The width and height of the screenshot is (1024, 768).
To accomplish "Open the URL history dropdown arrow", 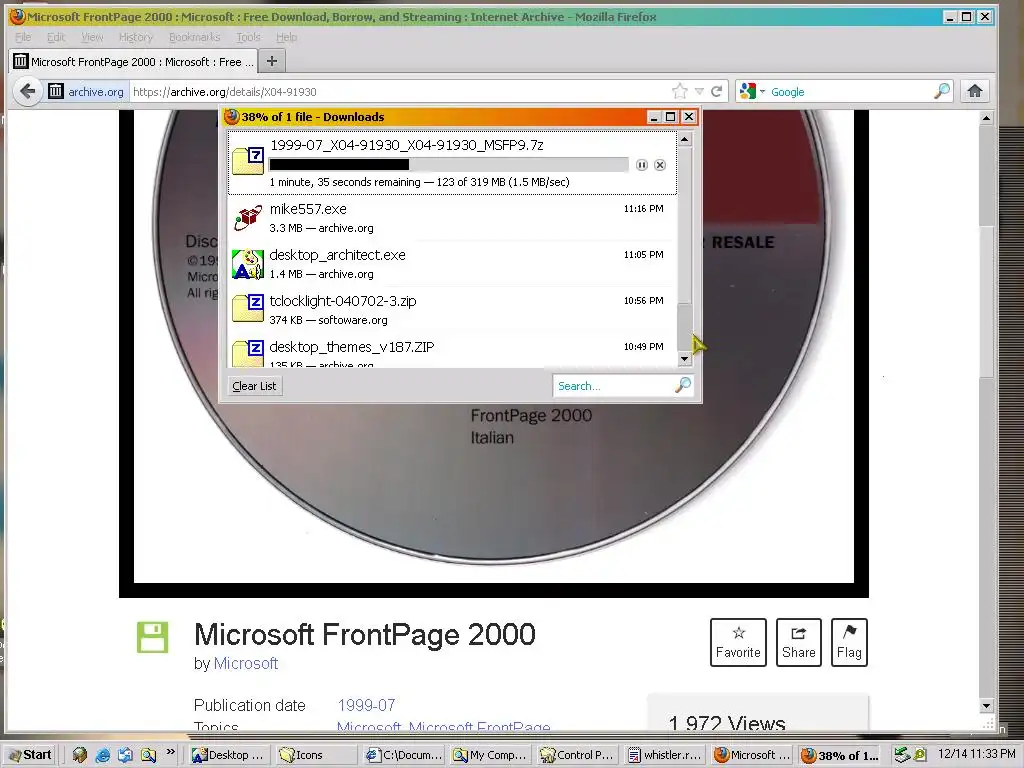I will pos(699,91).
